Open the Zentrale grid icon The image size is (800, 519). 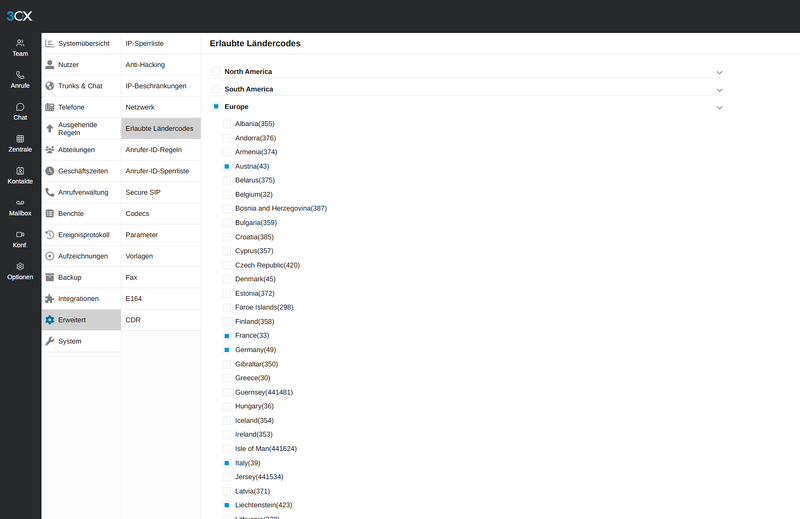(x=20, y=139)
